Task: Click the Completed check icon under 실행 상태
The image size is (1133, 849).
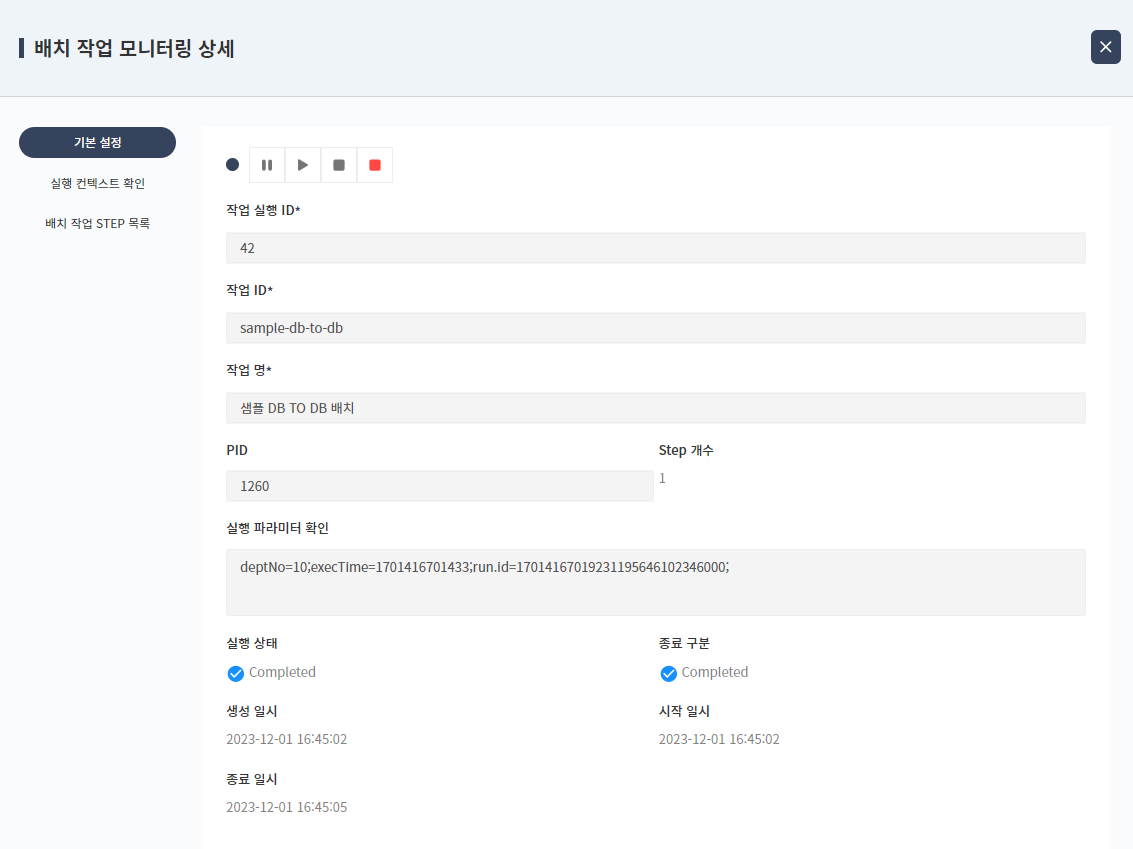Action: click(235, 673)
